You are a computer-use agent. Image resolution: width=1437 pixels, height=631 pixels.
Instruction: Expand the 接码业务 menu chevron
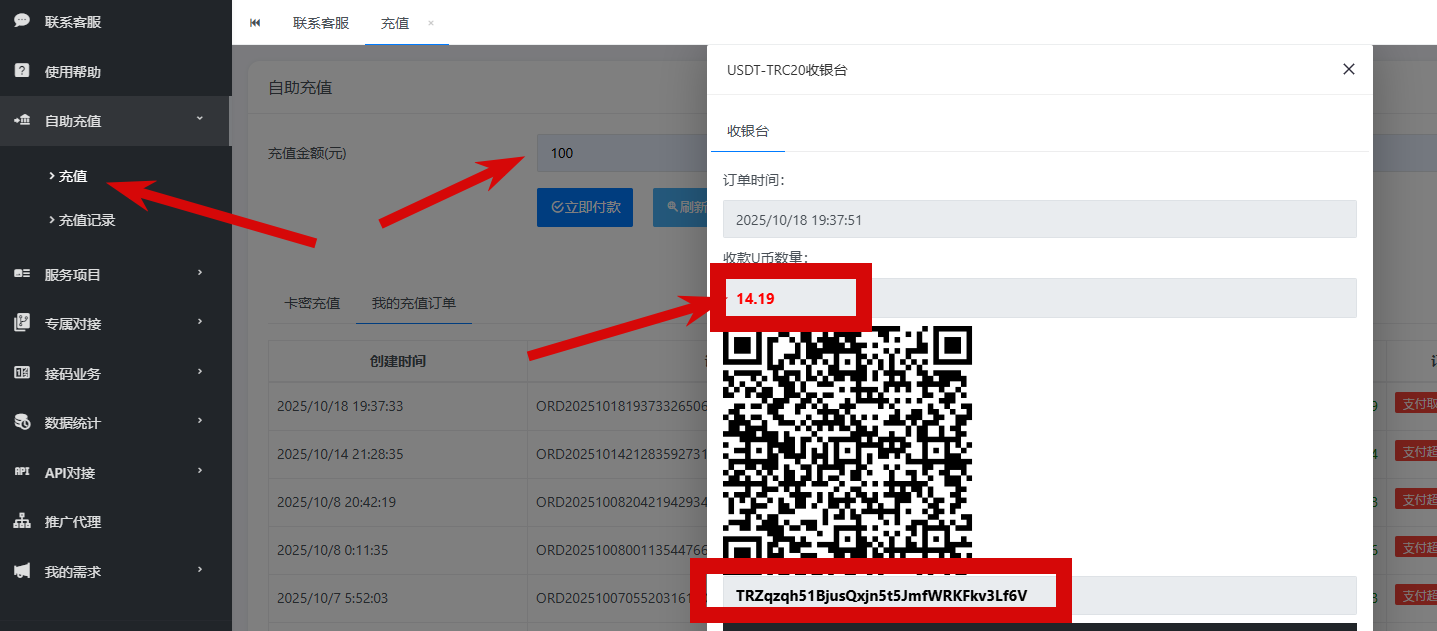(199, 372)
